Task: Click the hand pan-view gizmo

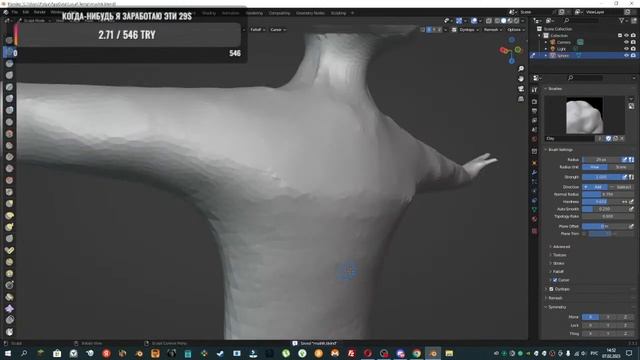Action: pyautogui.click(x=521, y=78)
